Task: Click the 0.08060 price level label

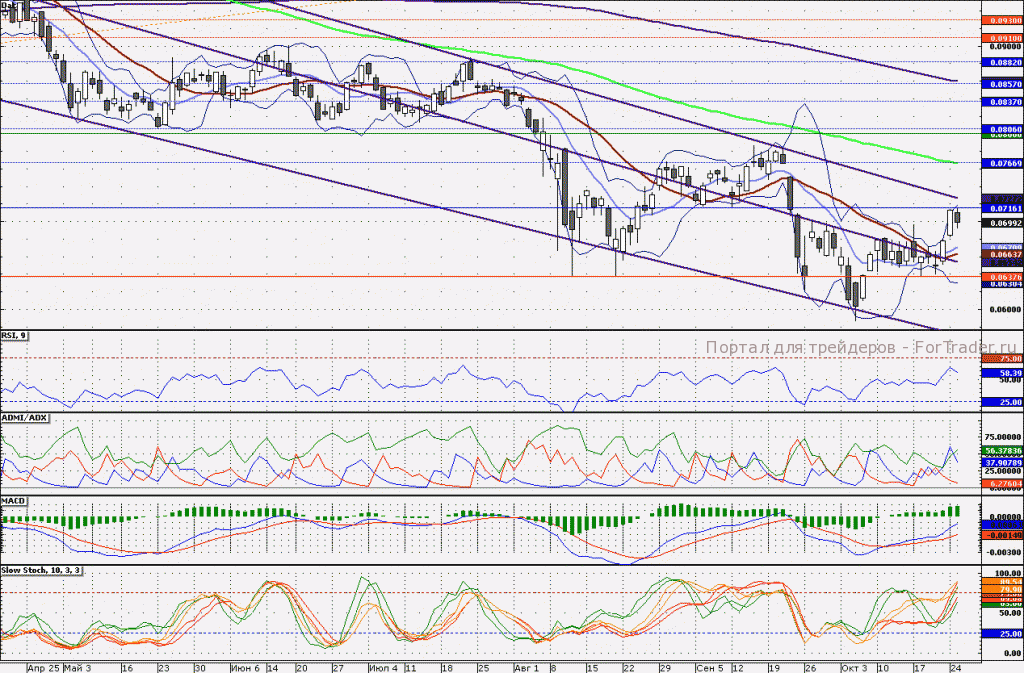Action: [x=1002, y=129]
